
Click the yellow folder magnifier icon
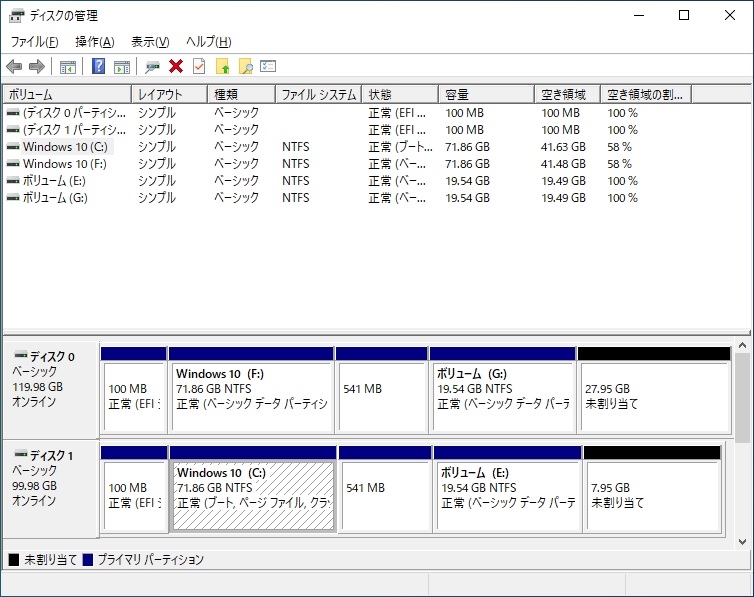coord(246,66)
